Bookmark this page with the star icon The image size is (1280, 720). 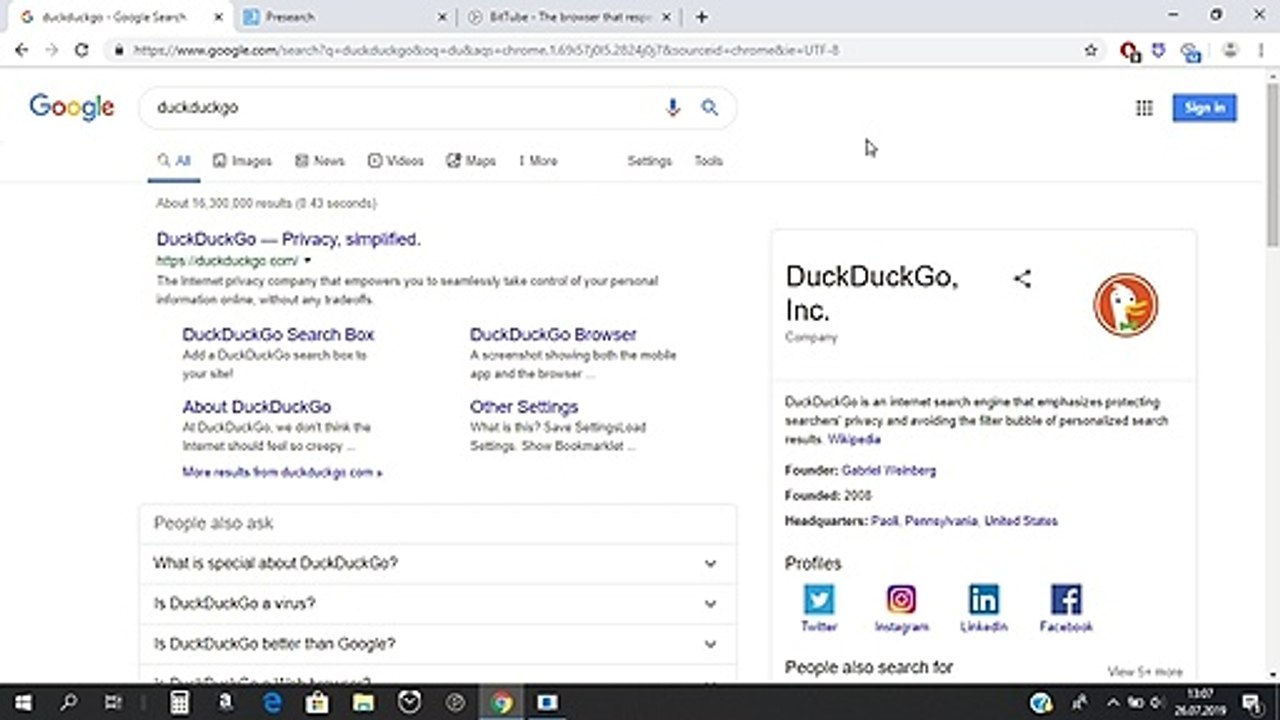(1091, 50)
